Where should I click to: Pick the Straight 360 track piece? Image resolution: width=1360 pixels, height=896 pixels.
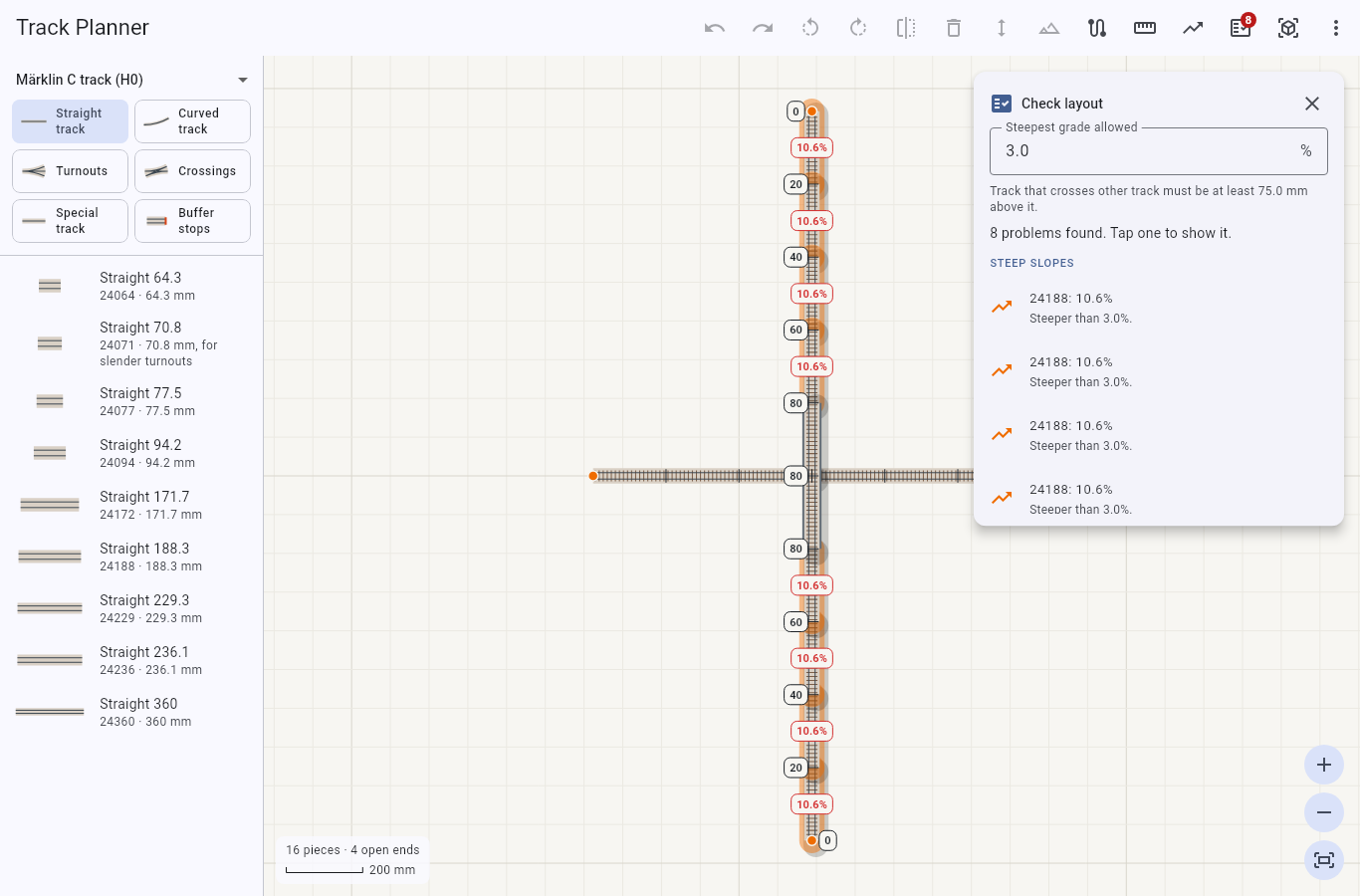tap(131, 712)
